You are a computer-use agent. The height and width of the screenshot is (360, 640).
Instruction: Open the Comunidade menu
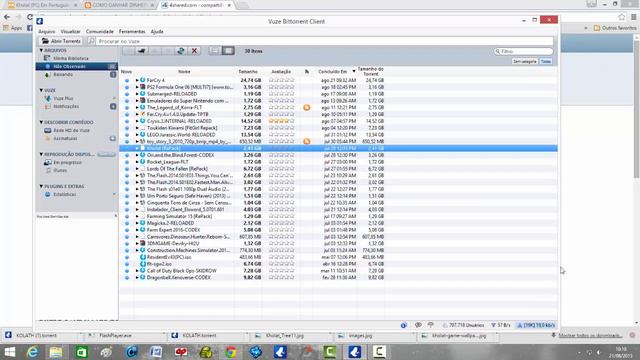(100, 31)
